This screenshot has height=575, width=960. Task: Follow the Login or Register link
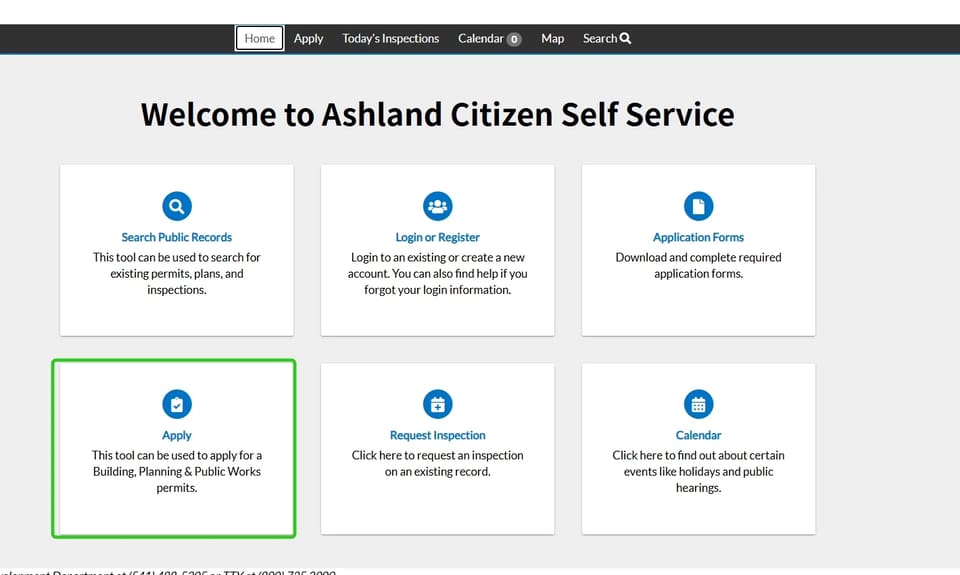click(438, 237)
